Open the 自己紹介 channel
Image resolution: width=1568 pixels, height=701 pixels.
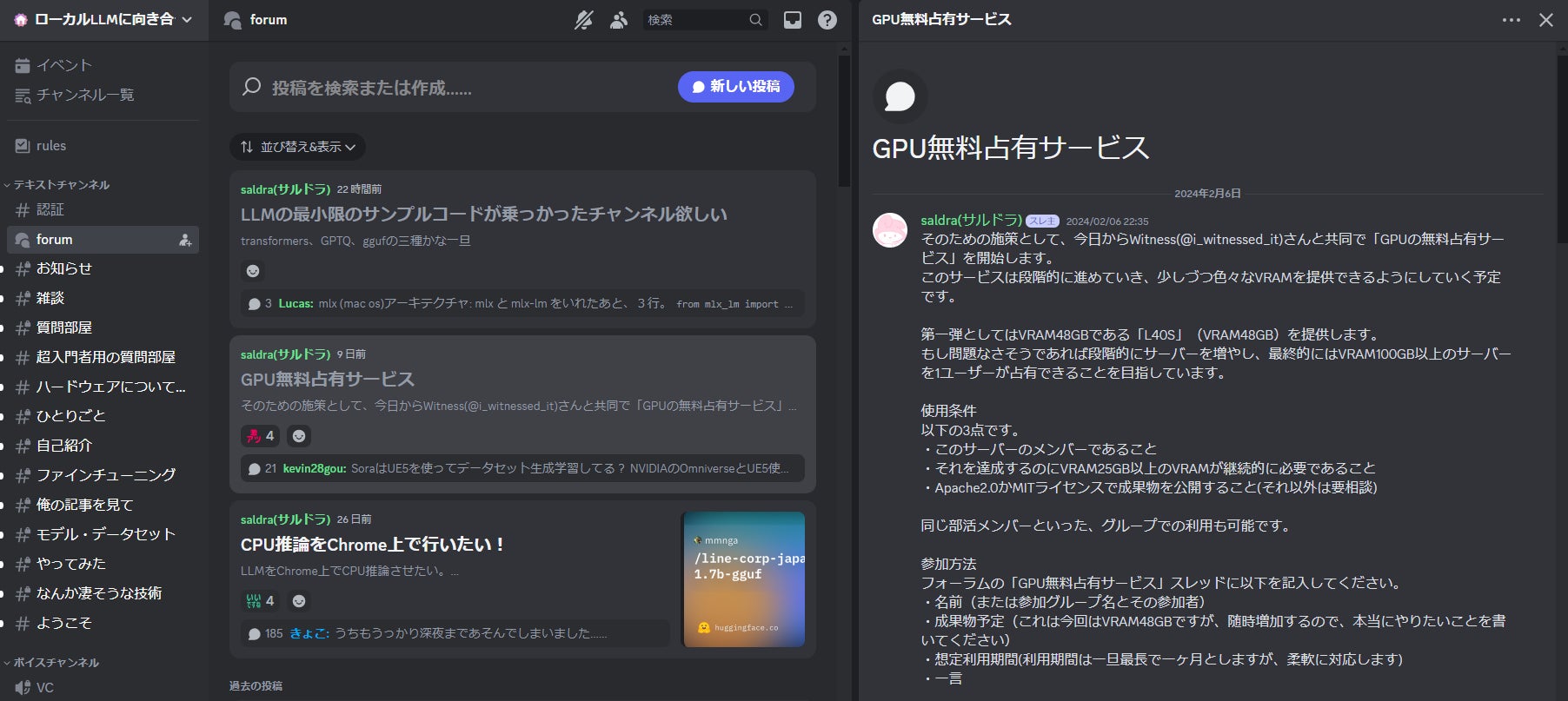pos(103,446)
